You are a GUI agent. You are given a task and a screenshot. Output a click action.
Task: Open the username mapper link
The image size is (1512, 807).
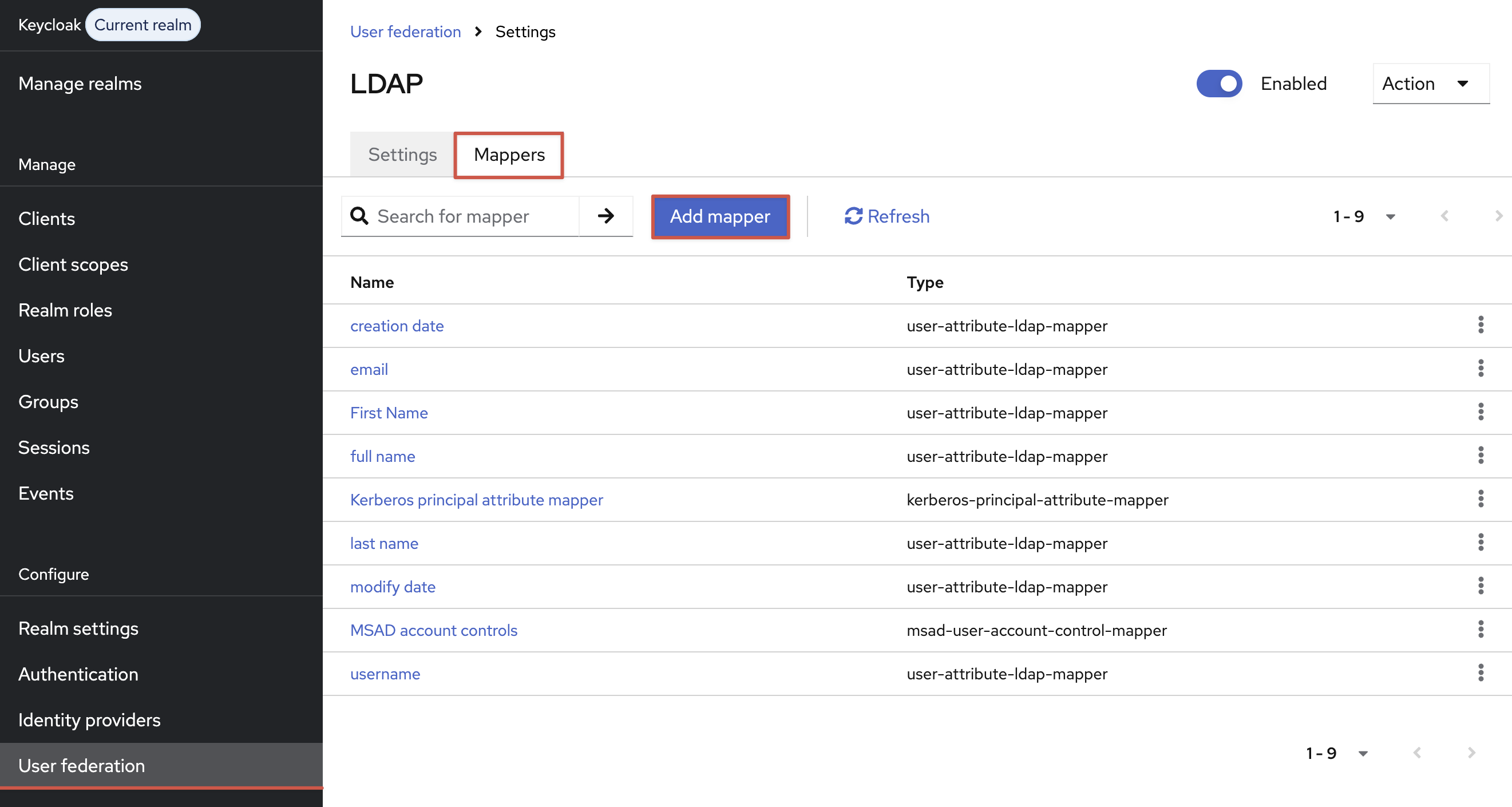pos(385,673)
